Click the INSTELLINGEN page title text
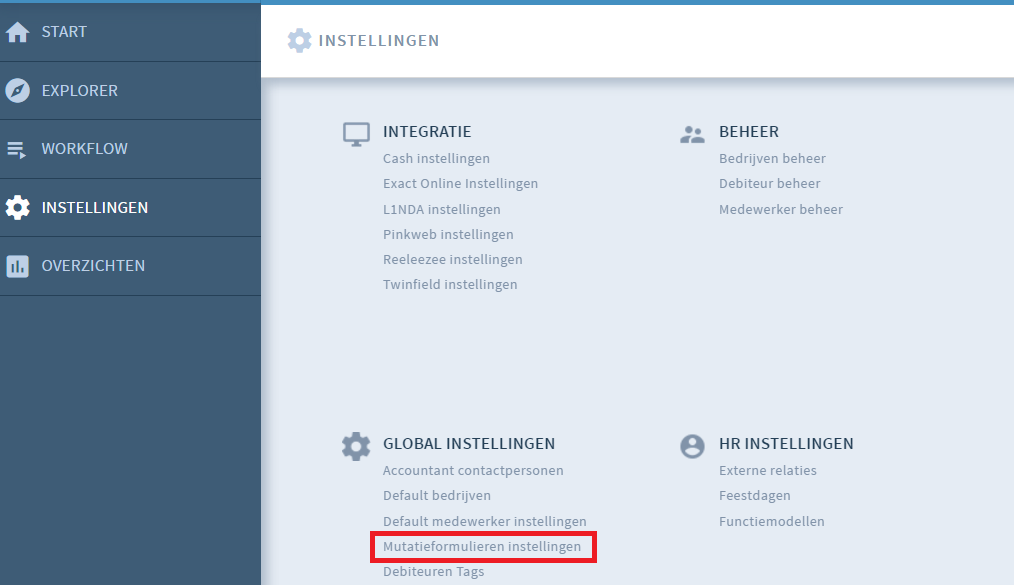Image resolution: width=1014 pixels, height=585 pixels. (x=379, y=41)
